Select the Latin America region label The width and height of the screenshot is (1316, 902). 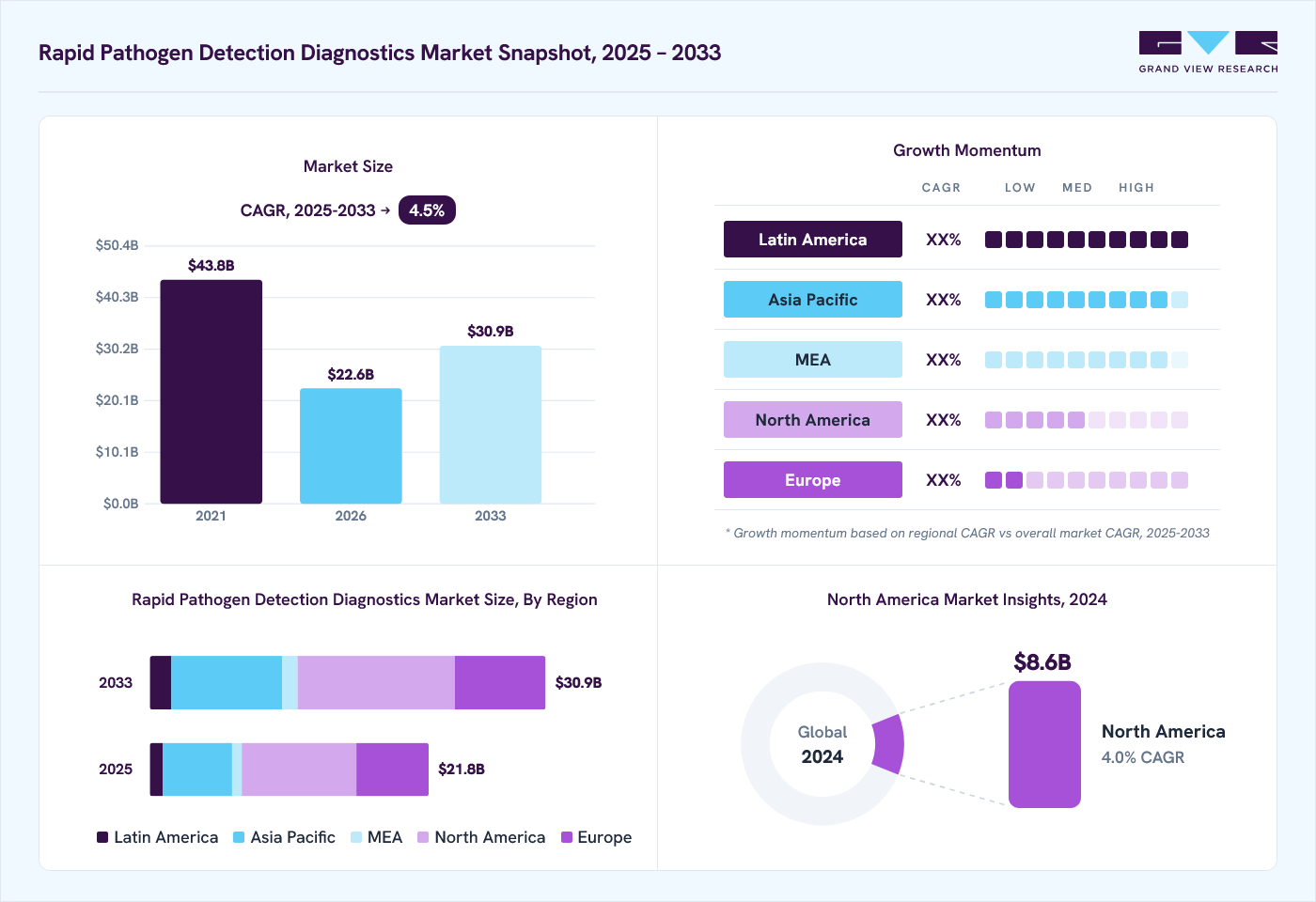(813, 240)
